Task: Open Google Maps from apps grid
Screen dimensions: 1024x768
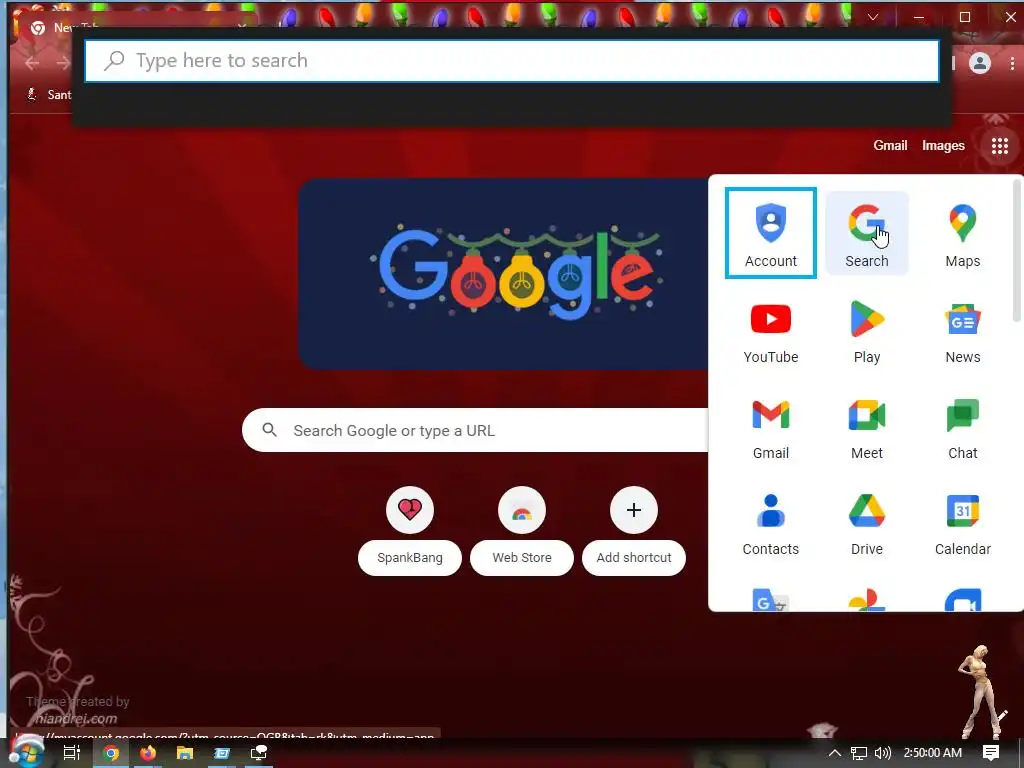Action: click(x=963, y=233)
